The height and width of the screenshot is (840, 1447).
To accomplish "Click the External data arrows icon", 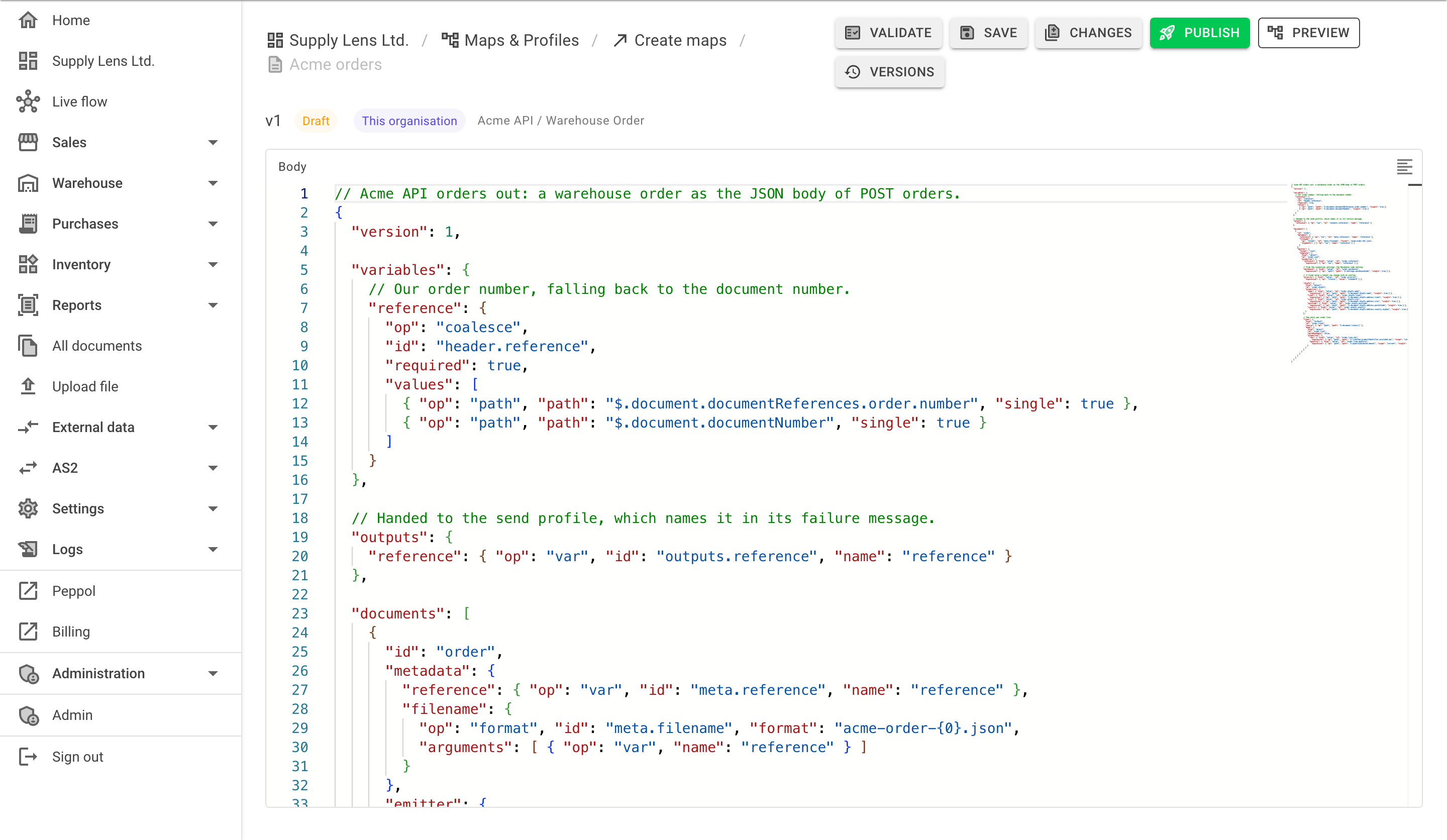I will pyautogui.click(x=28, y=428).
